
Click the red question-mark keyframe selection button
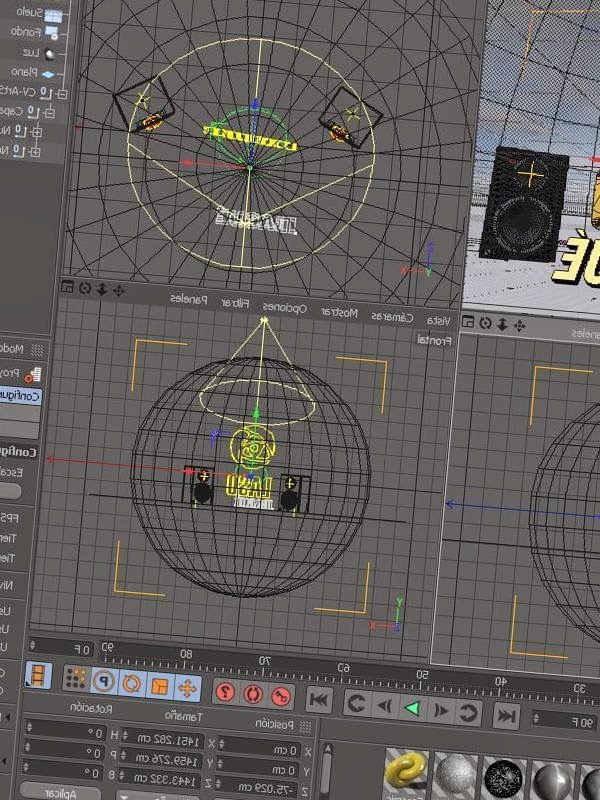(x=226, y=692)
